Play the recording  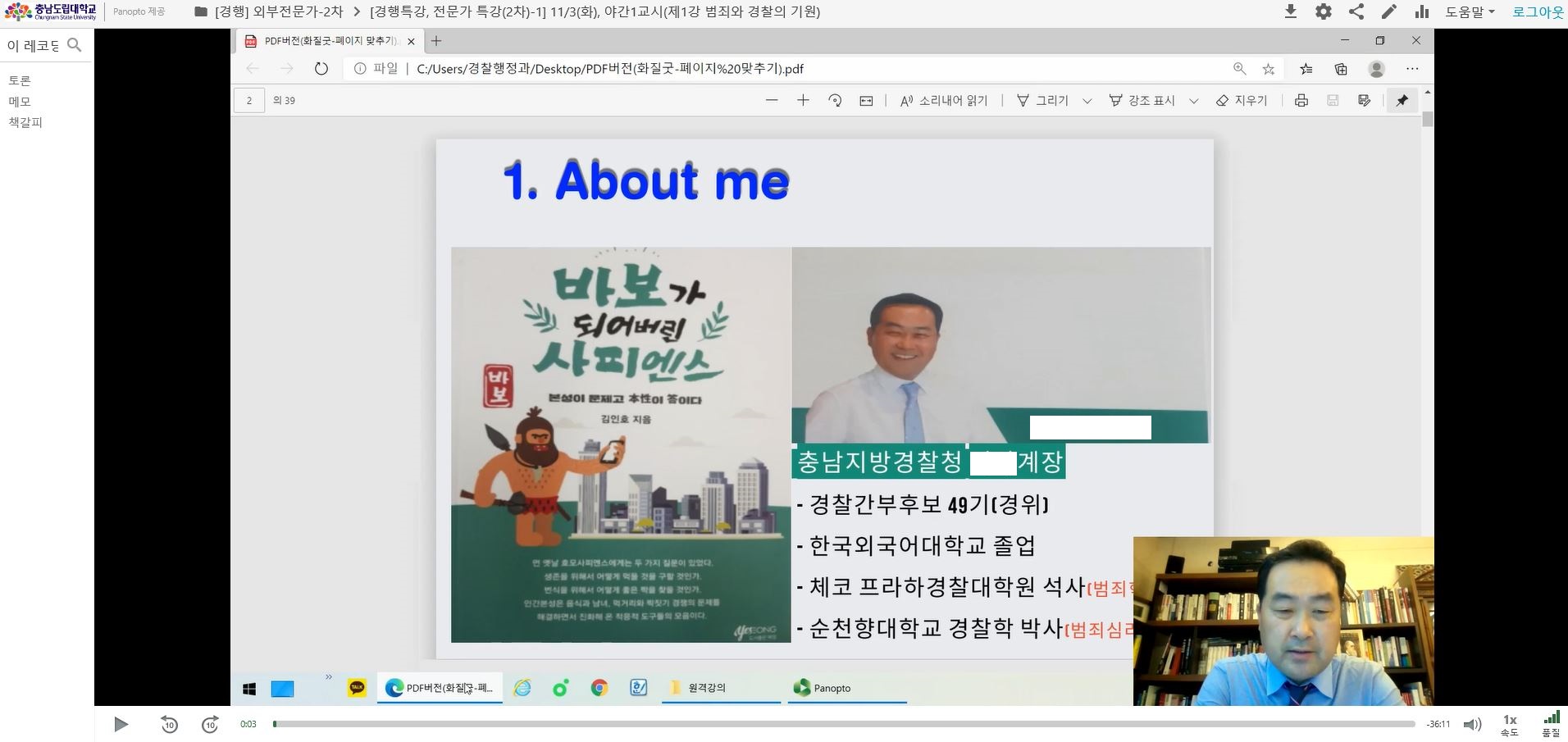(121, 724)
